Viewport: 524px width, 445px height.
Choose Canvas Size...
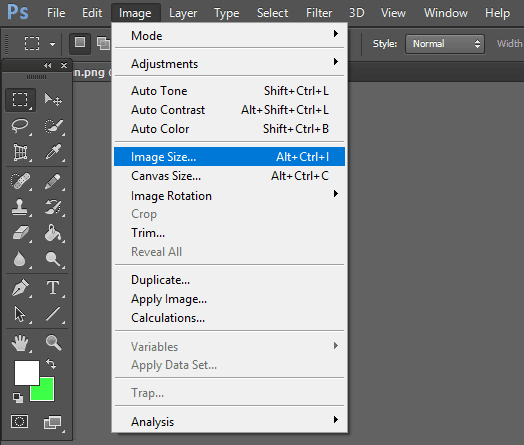pos(229,176)
